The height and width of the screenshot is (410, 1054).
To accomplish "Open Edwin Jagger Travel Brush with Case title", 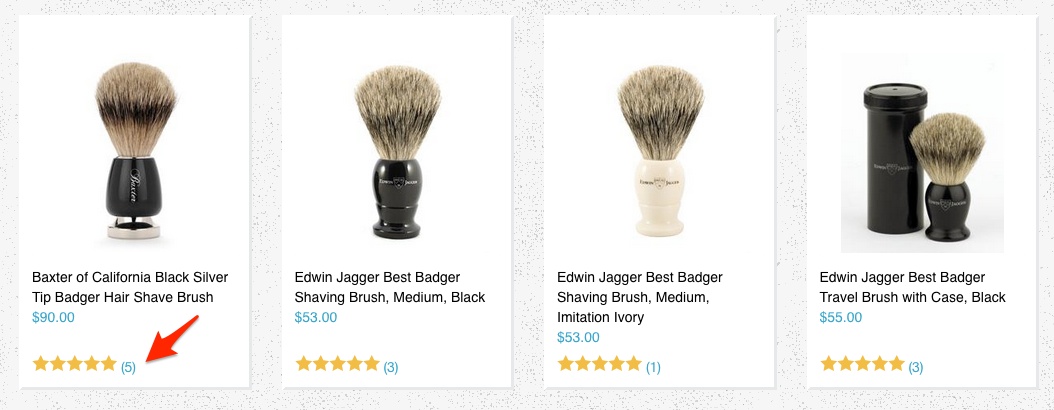I will click(913, 287).
